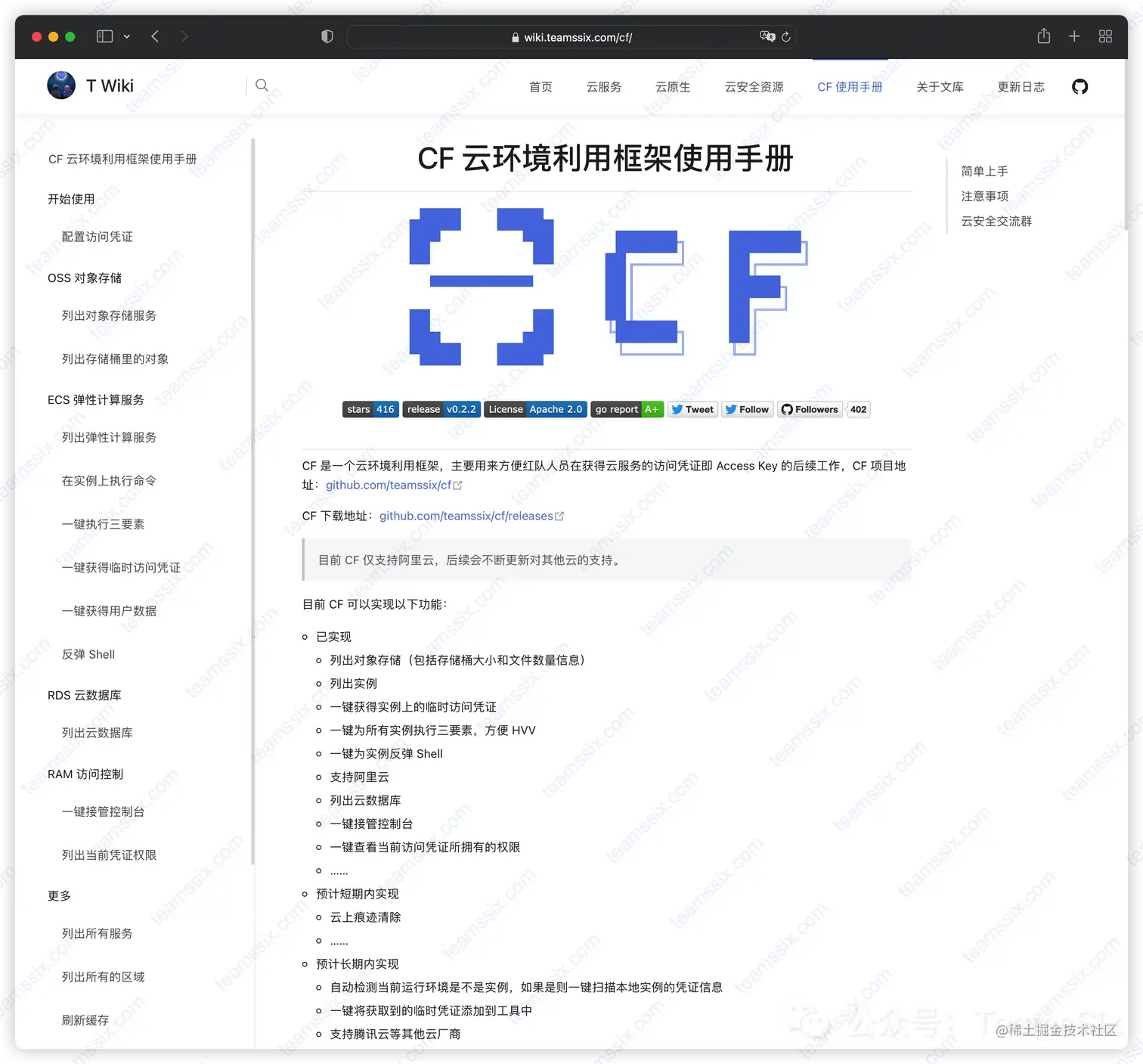Open the 云服务 nav item

tap(604, 87)
